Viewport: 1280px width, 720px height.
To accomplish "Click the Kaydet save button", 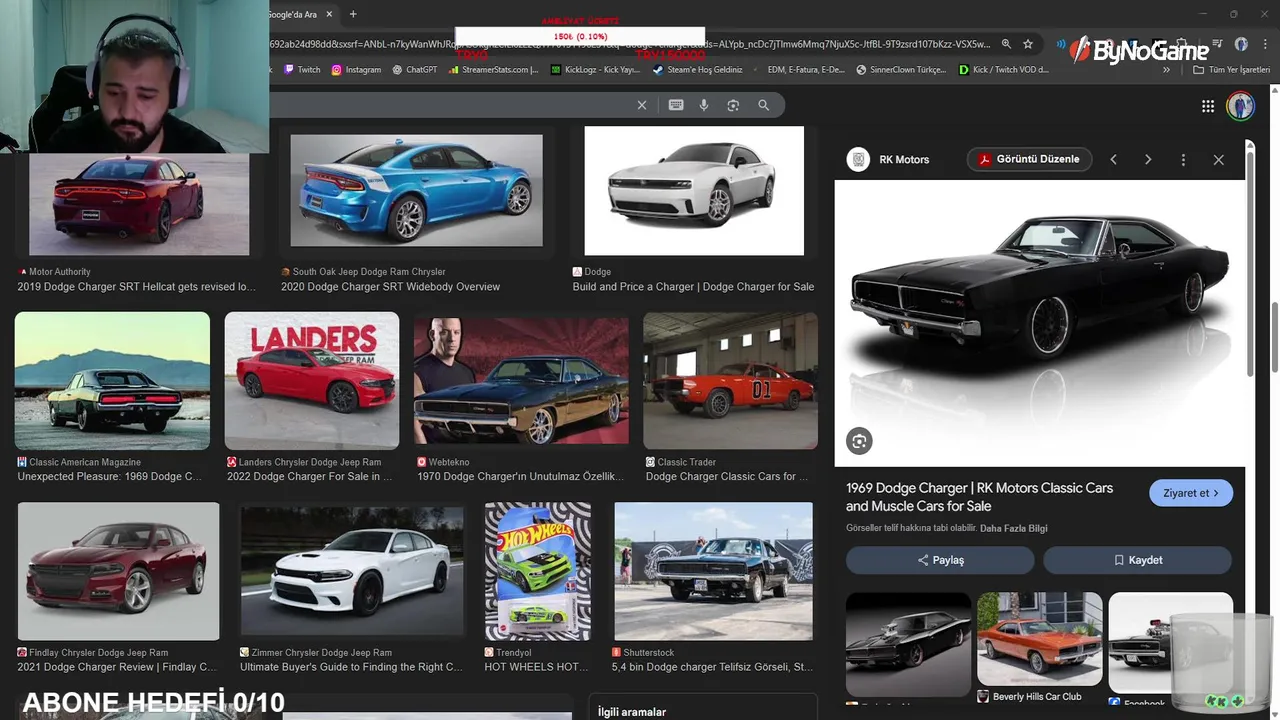I will pos(1138,560).
